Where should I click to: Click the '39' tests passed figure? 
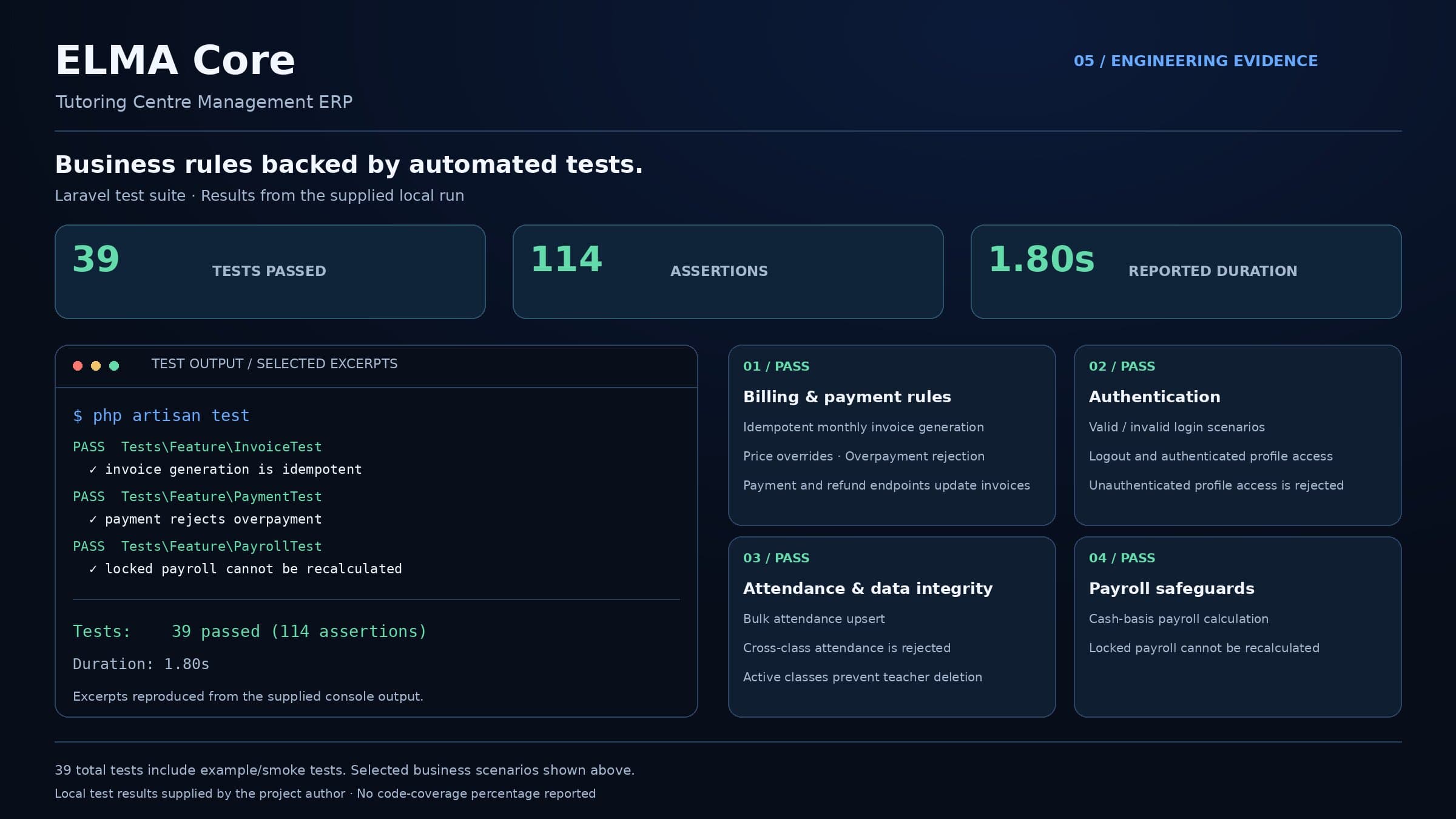tap(96, 259)
